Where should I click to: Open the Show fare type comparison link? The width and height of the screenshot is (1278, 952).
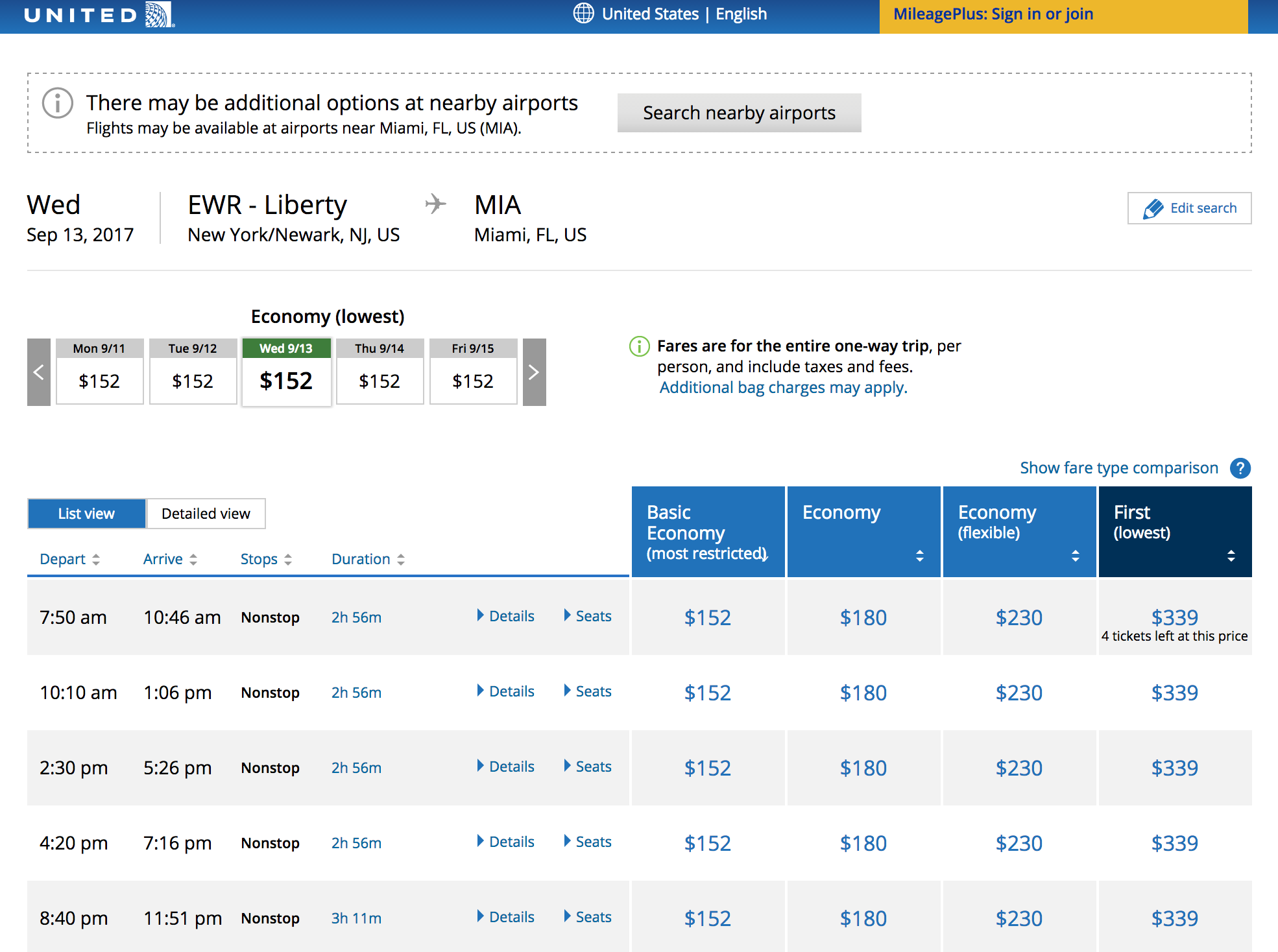[1118, 468]
